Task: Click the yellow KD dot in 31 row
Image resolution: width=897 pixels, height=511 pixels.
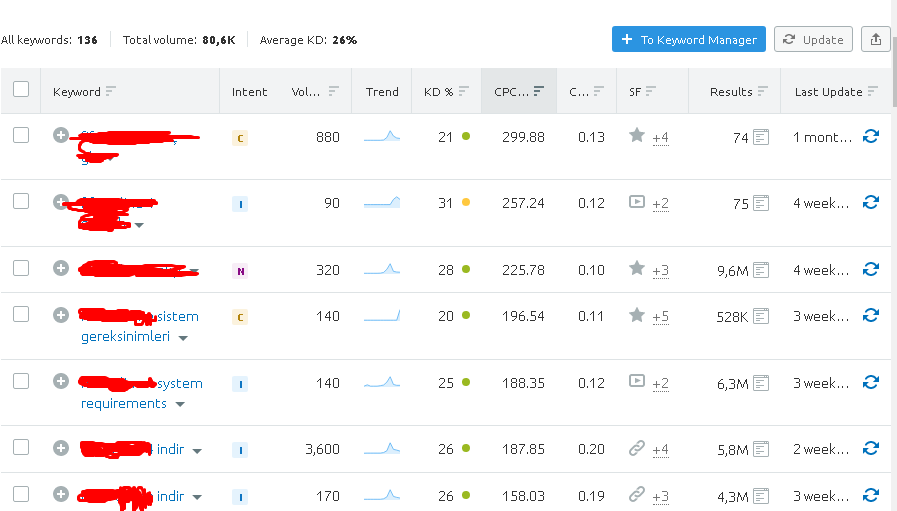Action: tap(466, 202)
